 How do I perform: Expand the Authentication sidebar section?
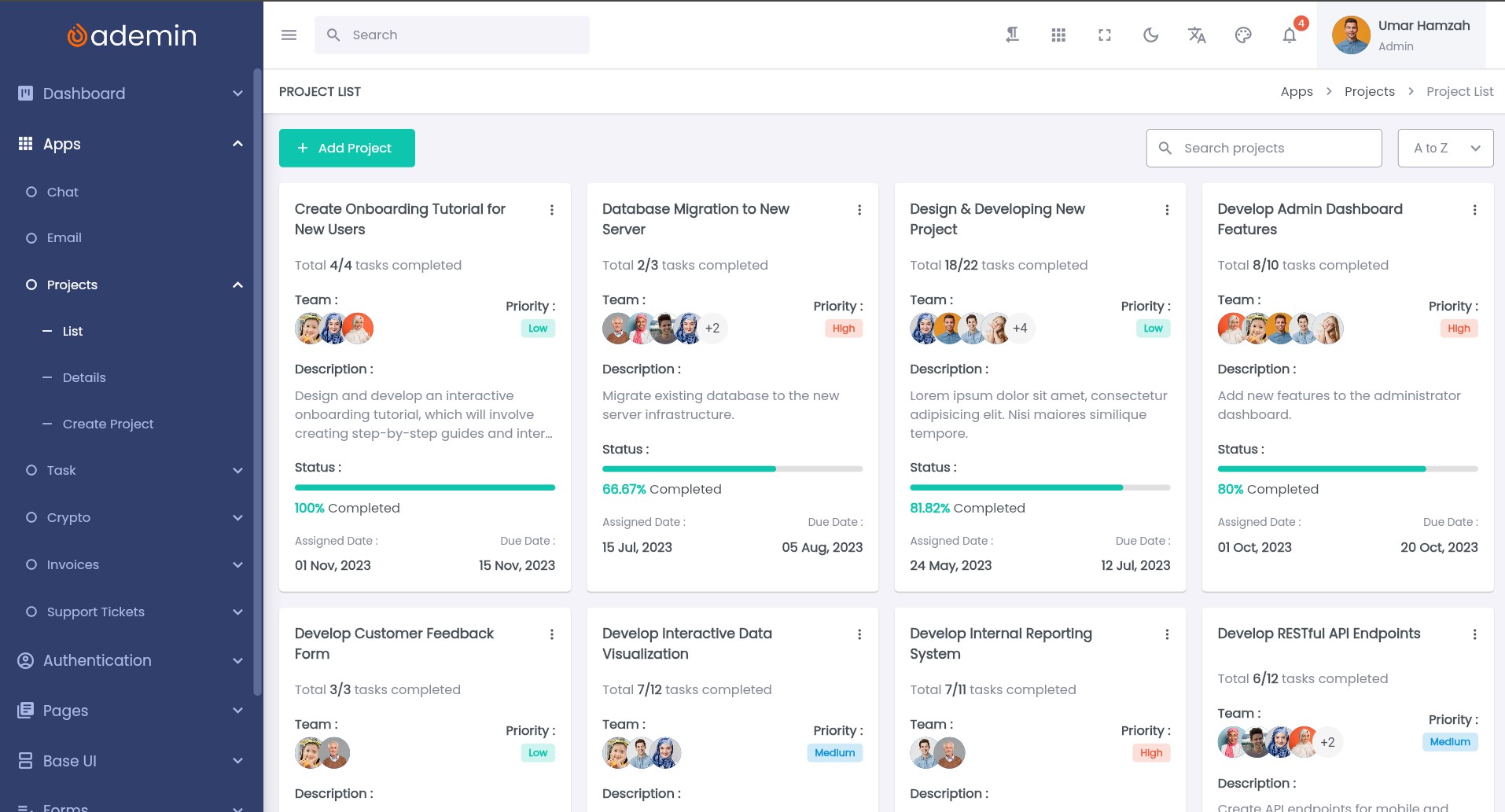(131, 660)
